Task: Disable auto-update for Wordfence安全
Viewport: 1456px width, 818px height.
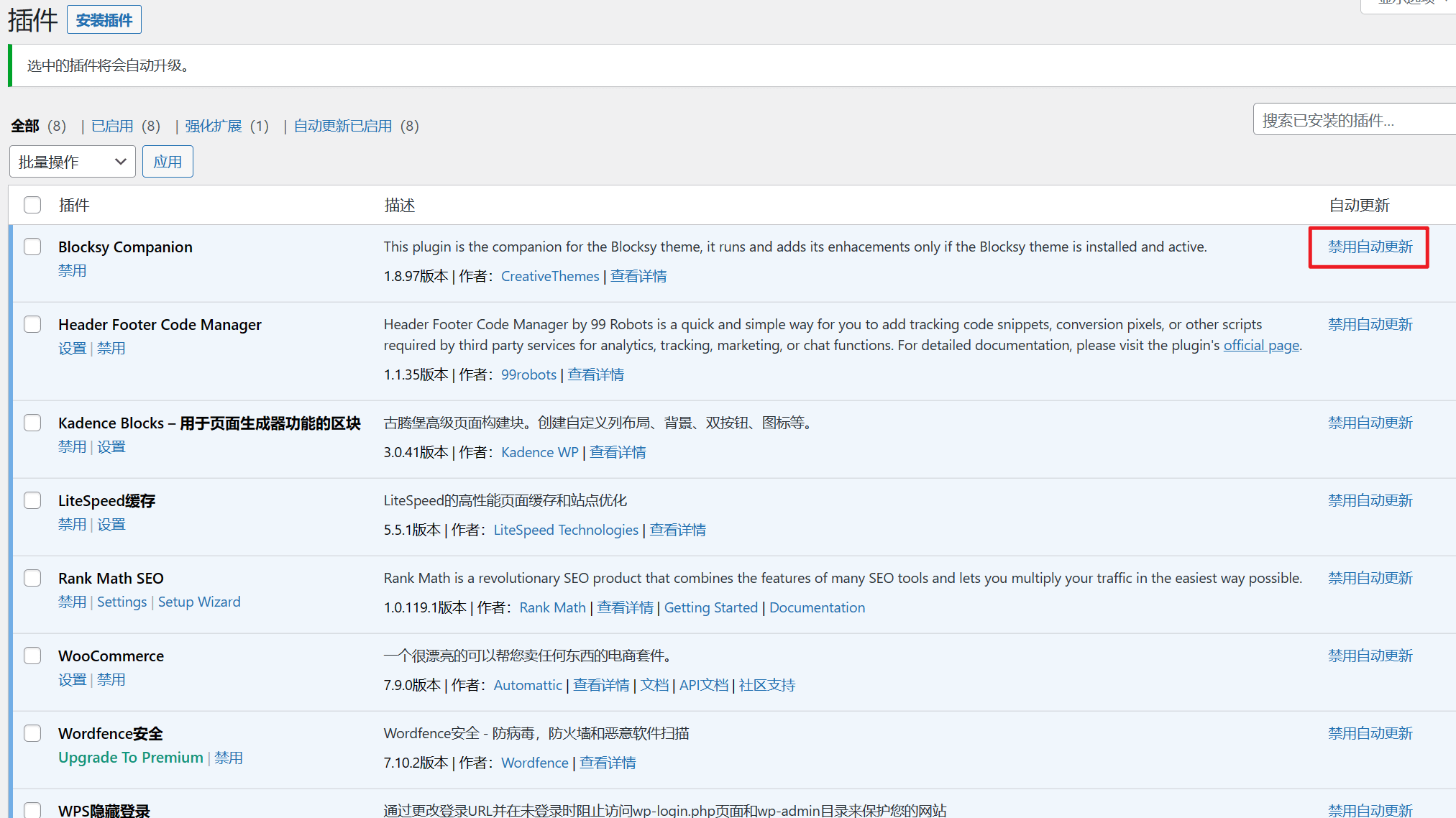Action: (x=1370, y=733)
